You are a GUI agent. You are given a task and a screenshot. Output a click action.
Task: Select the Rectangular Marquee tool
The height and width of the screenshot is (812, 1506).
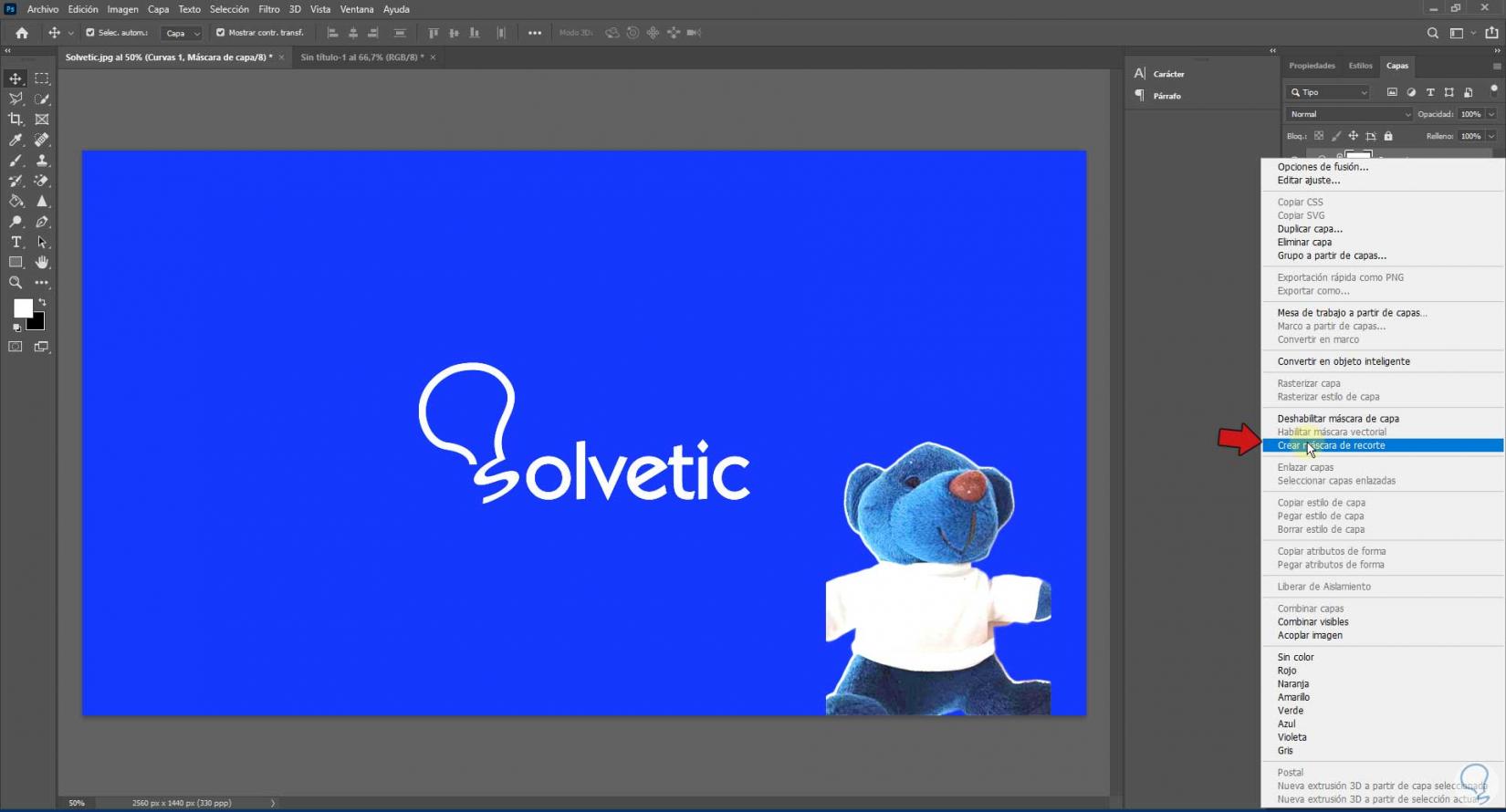point(42,78)
